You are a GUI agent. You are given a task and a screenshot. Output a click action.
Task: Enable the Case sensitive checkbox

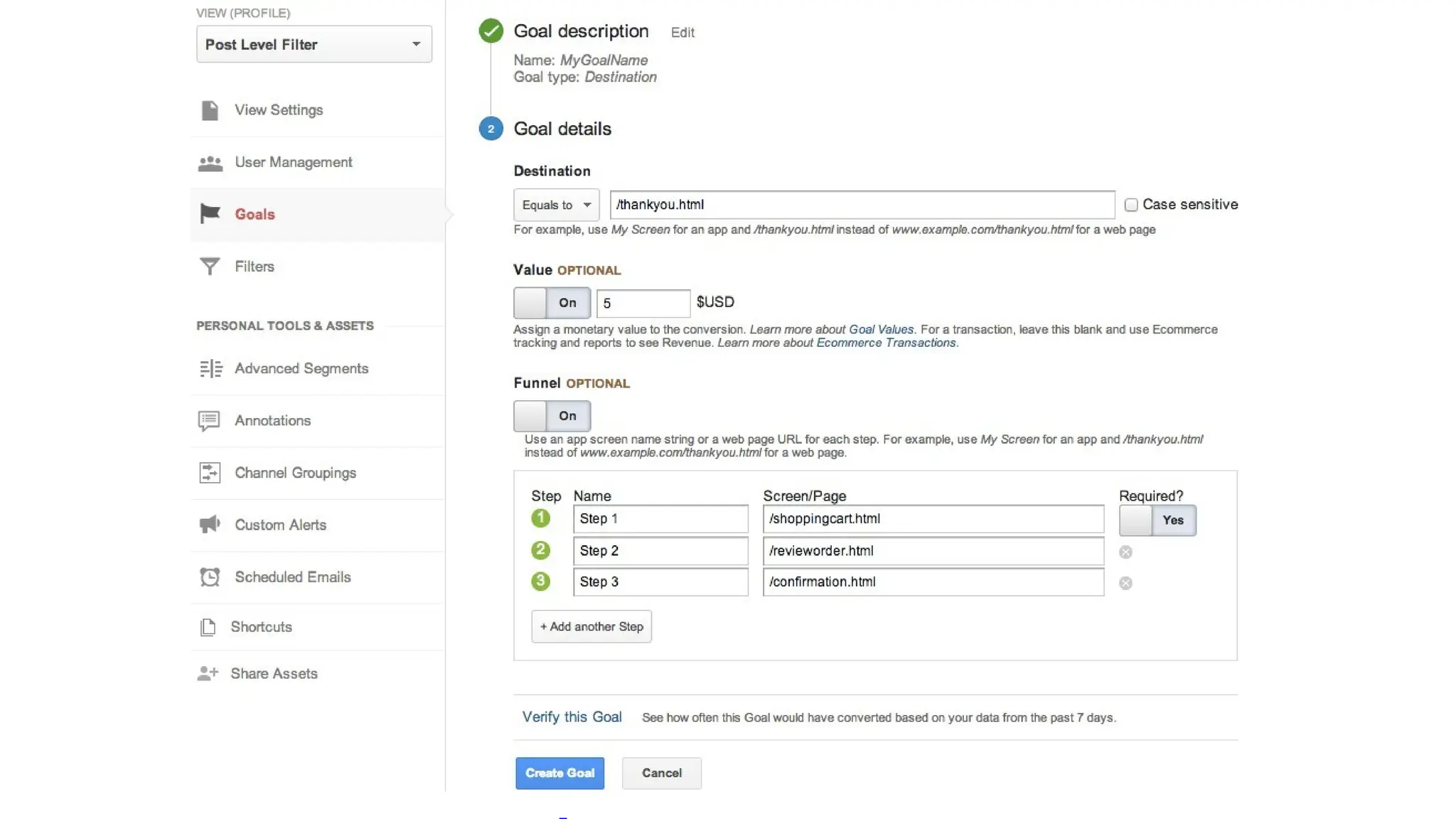click(1131, 205)
